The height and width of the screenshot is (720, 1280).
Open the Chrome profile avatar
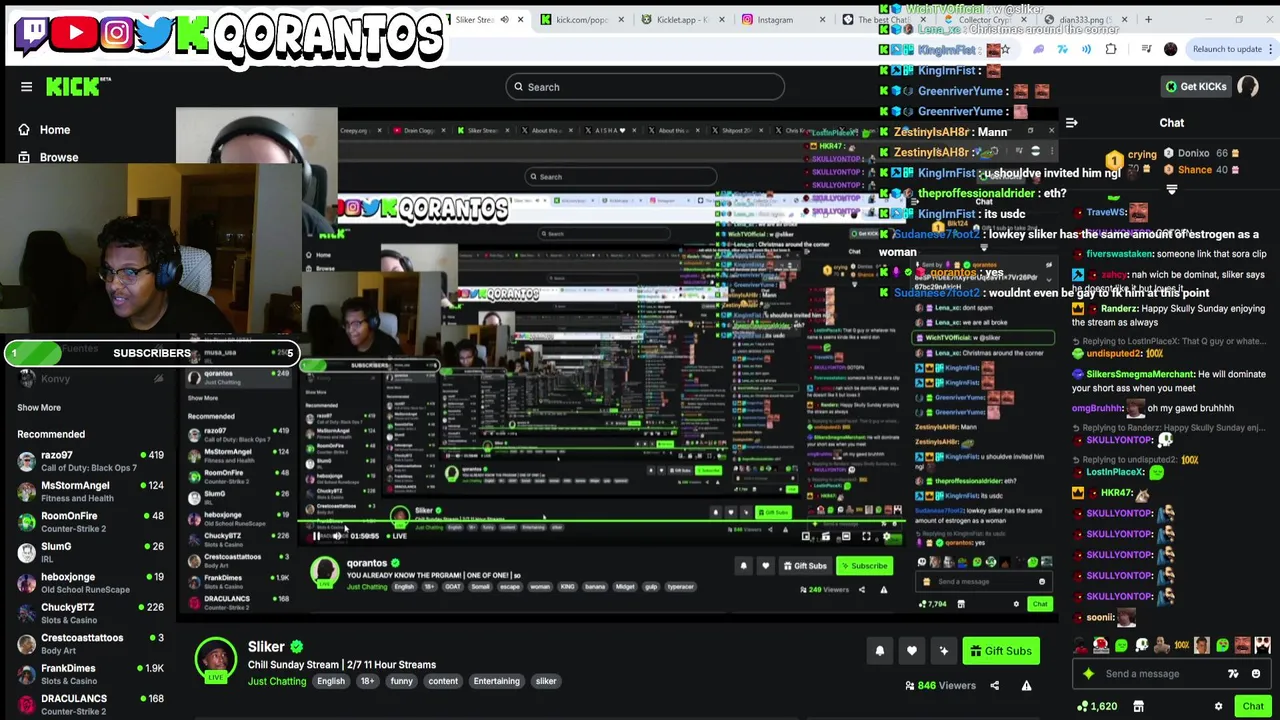tap(1171, 49)
